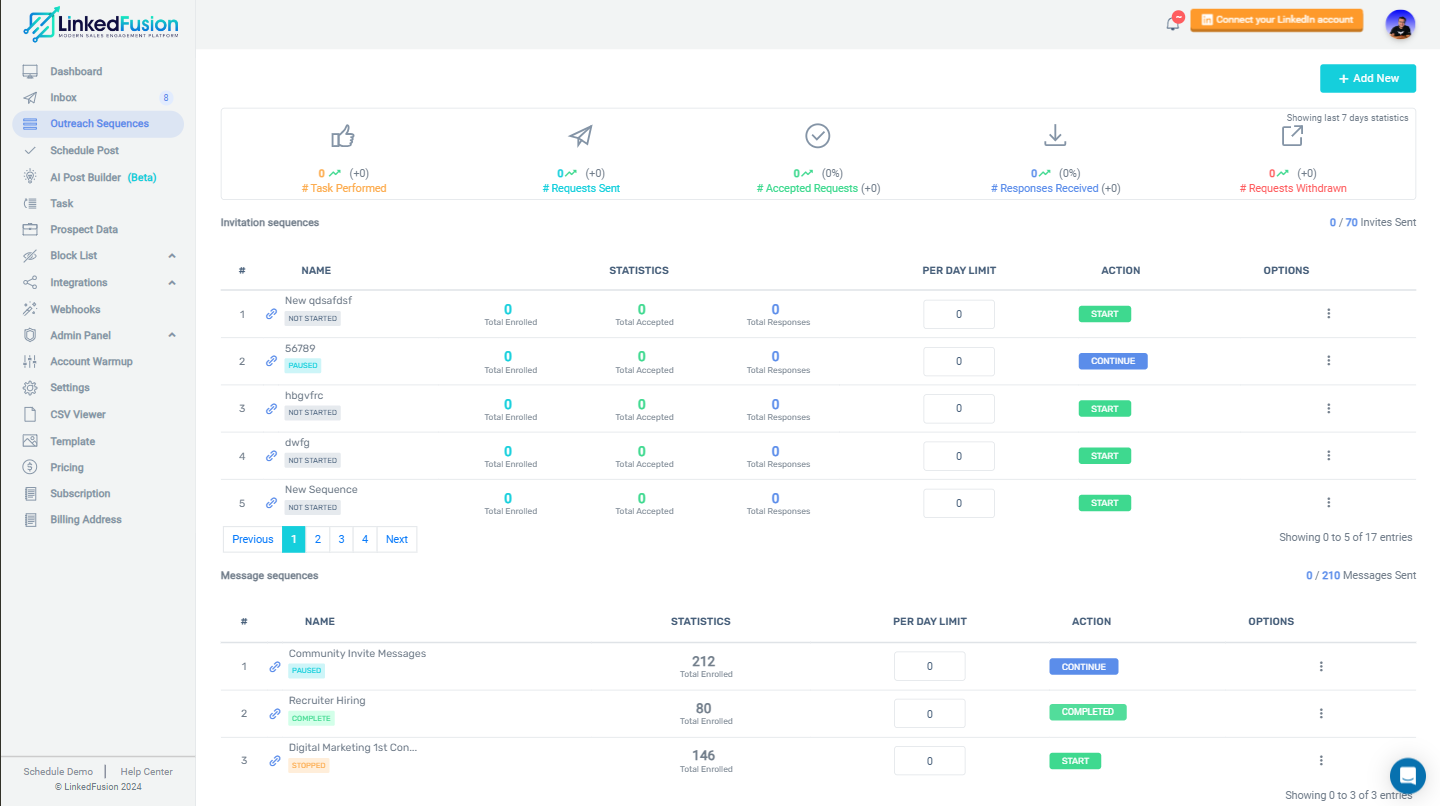Click Completed button for Recruiter Hiring
1440x806 pixels.
tap(1088, 712)
